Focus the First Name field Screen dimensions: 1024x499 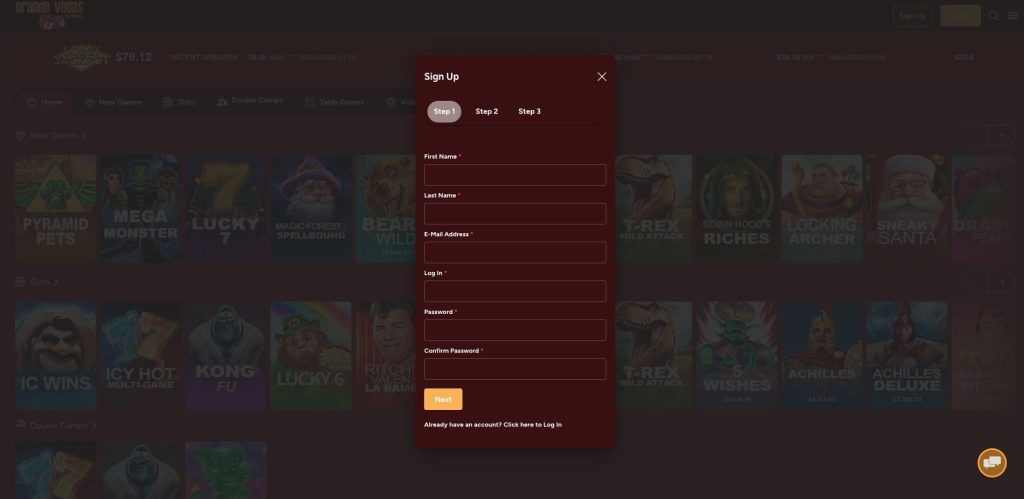coord(515,175)
